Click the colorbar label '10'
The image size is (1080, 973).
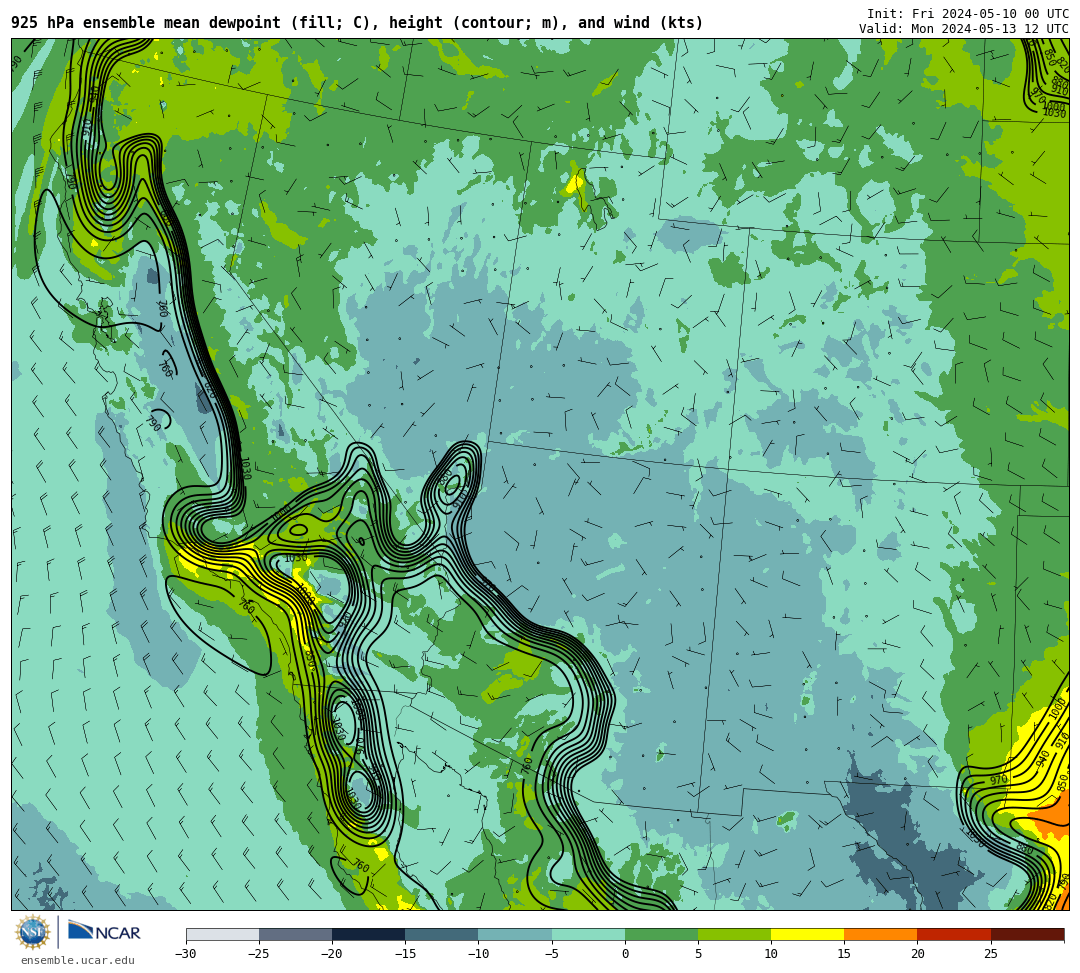click(771, 954)
